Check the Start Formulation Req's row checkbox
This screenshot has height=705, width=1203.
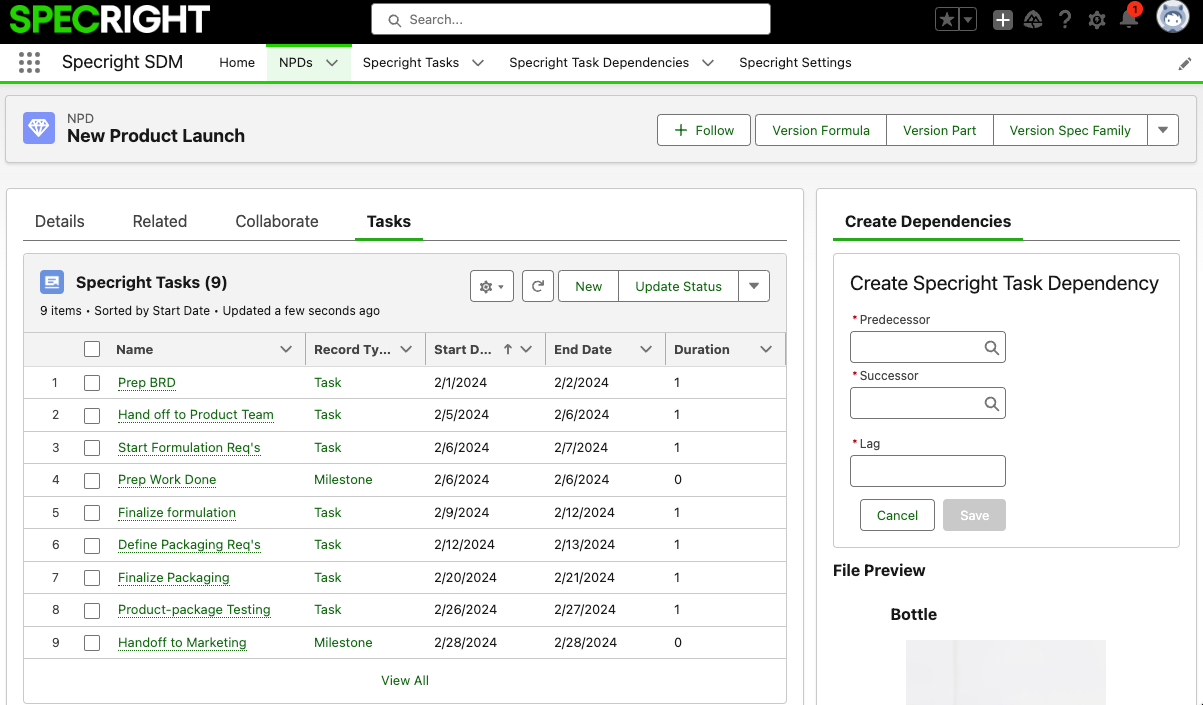(92, 448)
